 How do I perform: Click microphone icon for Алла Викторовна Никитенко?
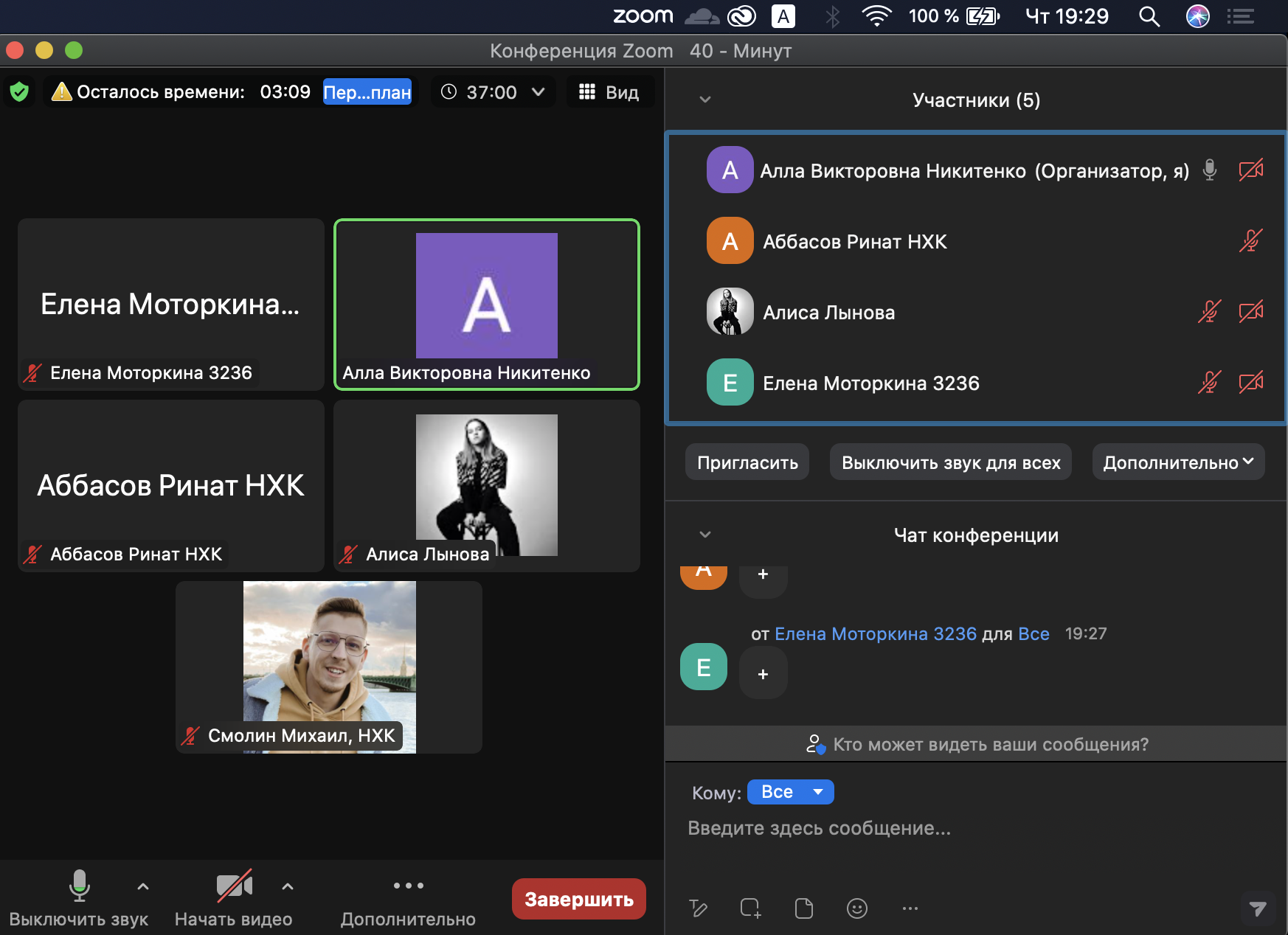pos(1210,170)
